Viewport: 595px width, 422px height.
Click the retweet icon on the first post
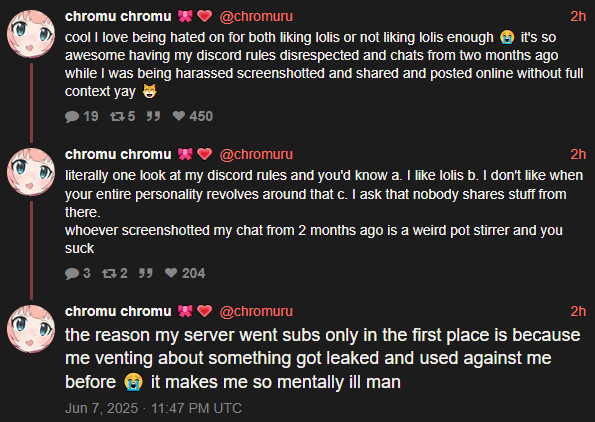coord(117,116)
